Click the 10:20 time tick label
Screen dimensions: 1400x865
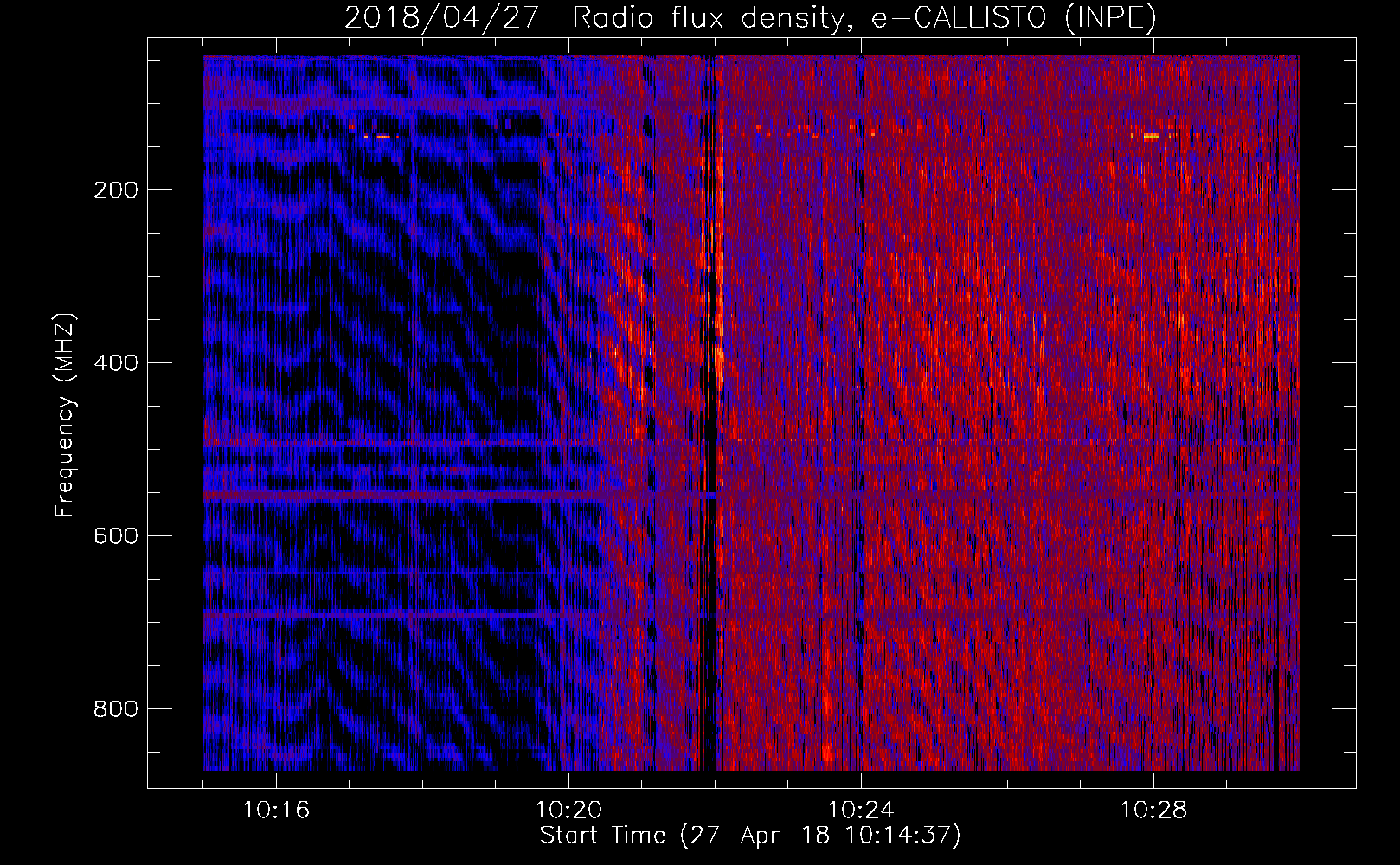[568, 811]
